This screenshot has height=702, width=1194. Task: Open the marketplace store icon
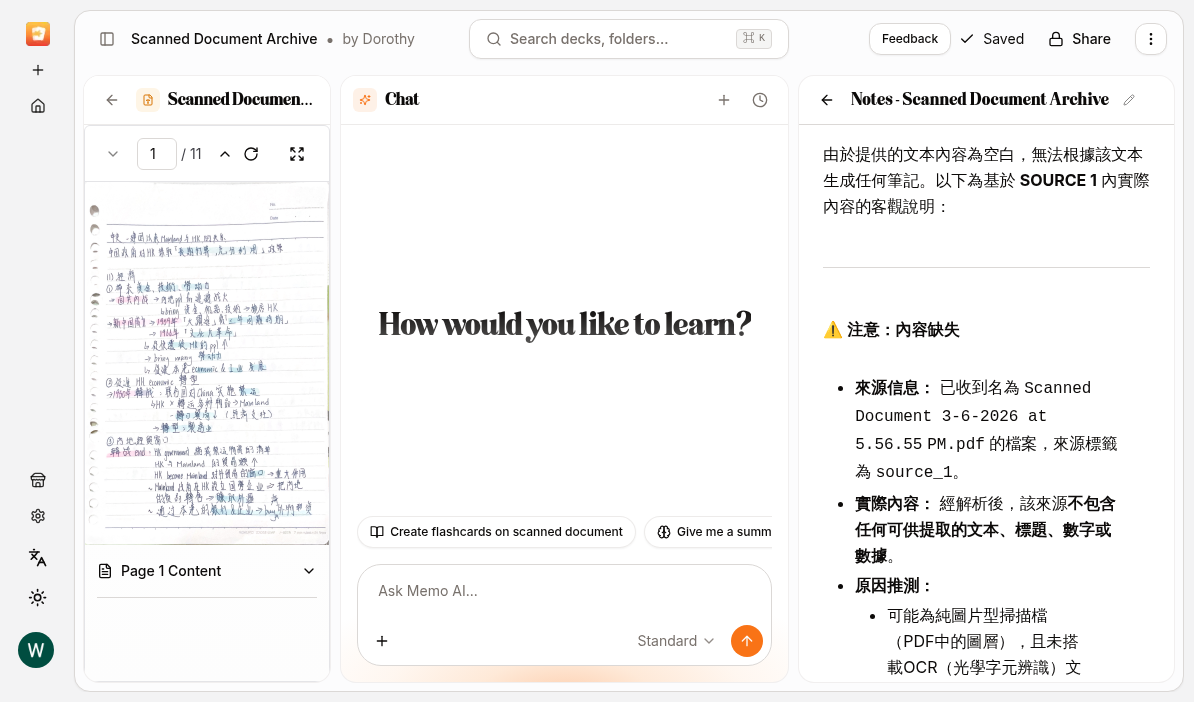point(38,480)
